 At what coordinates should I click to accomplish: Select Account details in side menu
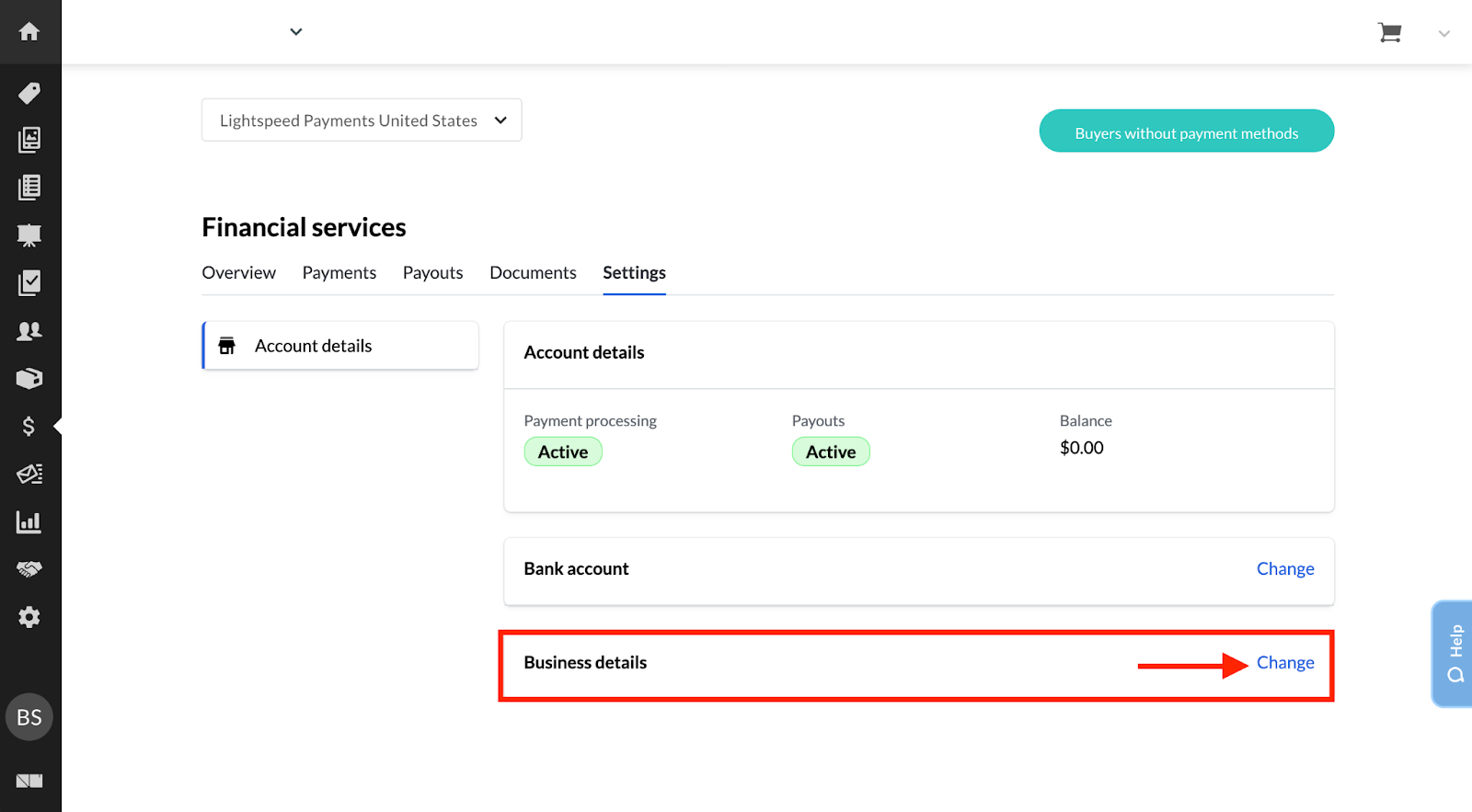[x=340, y=346]
